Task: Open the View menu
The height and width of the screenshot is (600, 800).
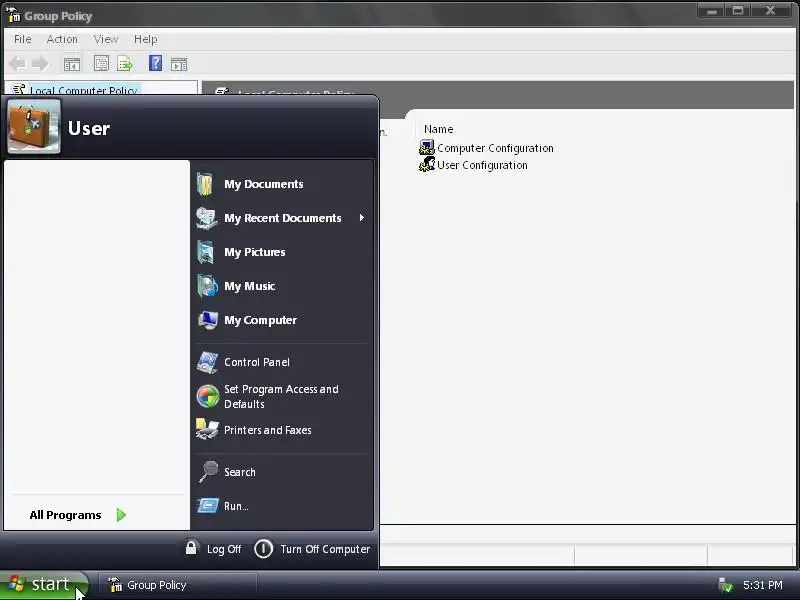Action: (106, 39)
